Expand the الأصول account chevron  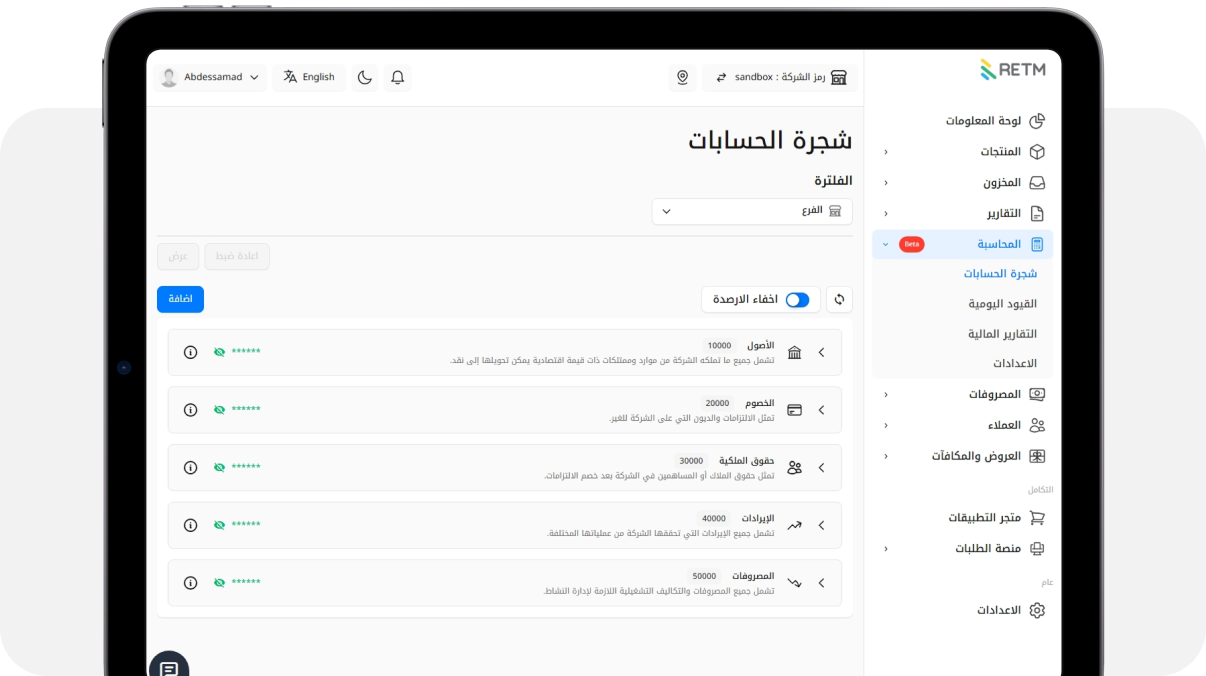click(x=822, y=353)
